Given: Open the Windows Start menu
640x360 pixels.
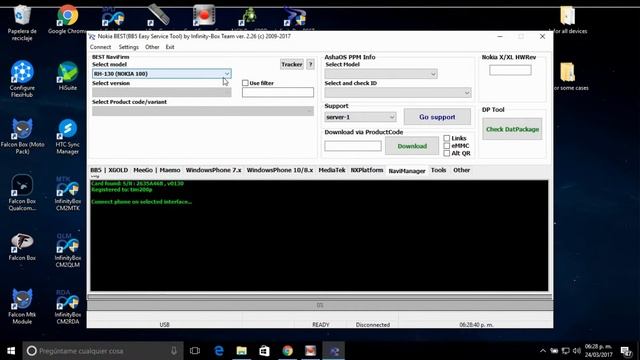Looking at the screenshot, I should [11, 351].
